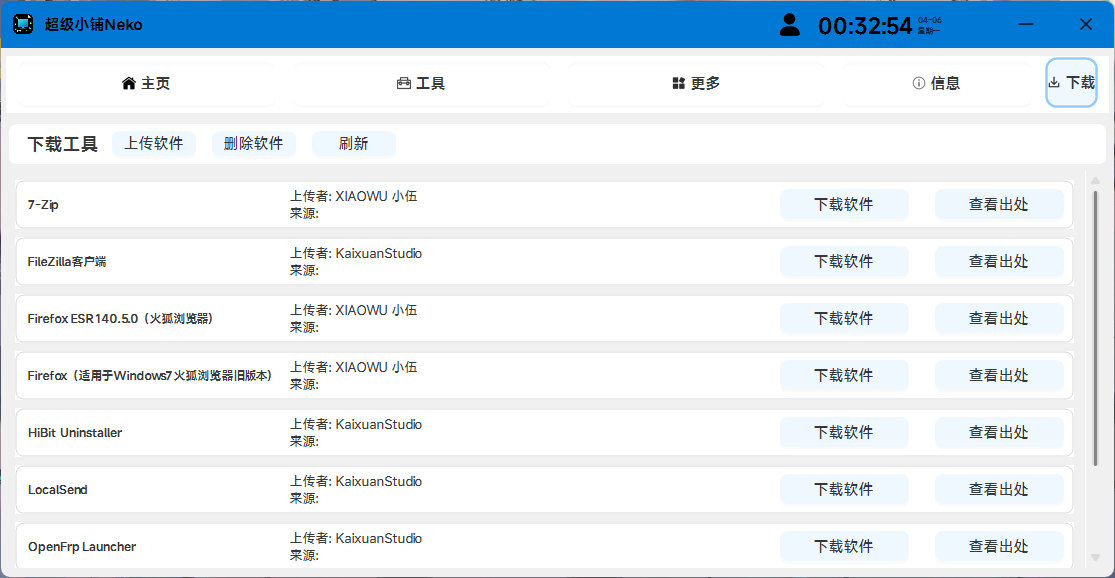View source of FileZilla客户端 via 查看出处

click(x=998, y=262)
